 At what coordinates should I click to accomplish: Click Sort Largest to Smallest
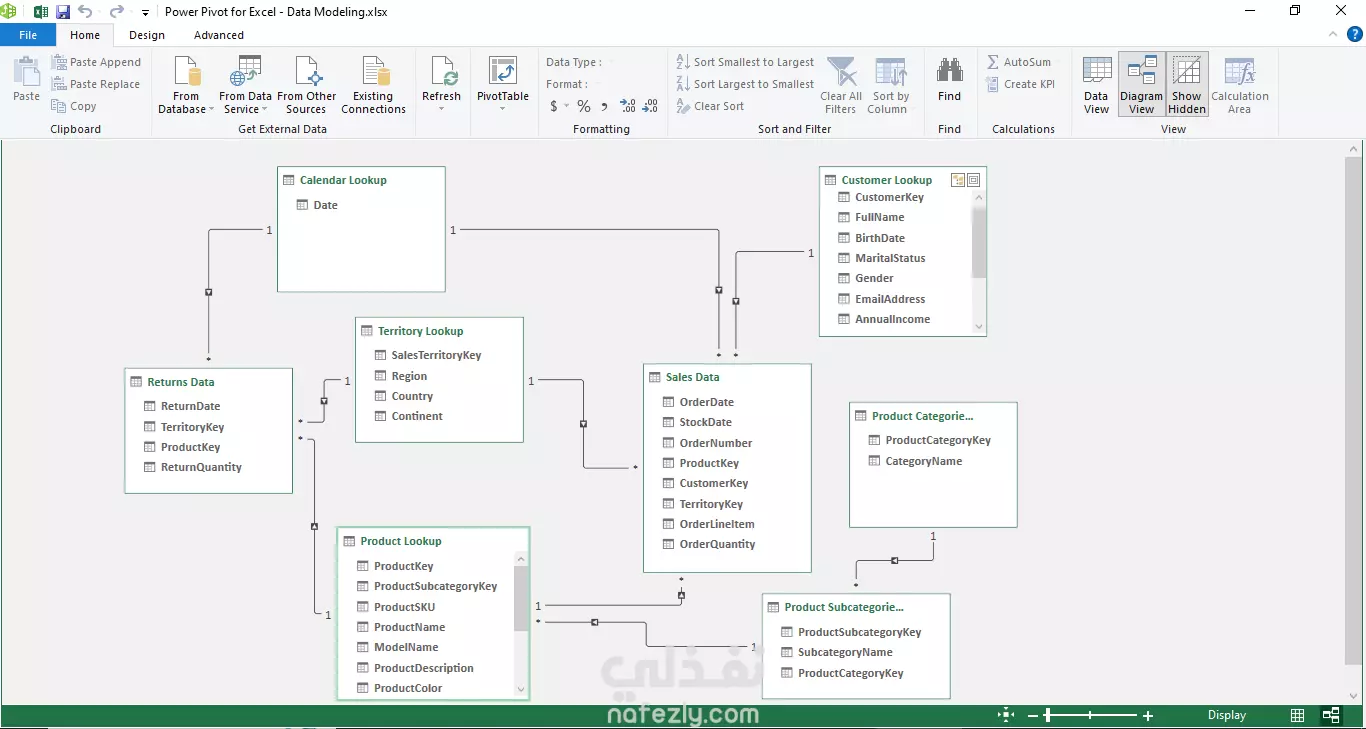coord(745,84)
